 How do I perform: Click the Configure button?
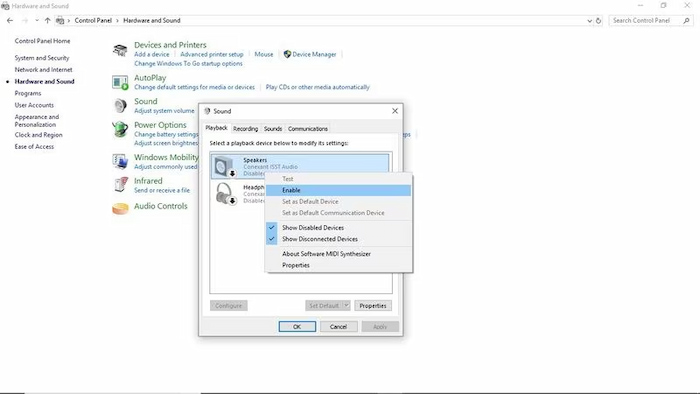click(x=229, y=306)
